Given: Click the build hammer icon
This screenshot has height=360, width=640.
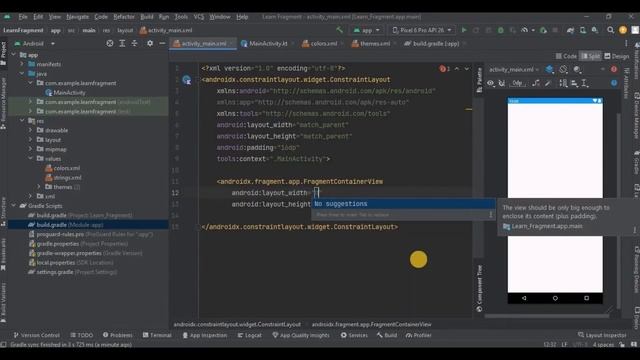Looking at the screenshot, I should (339, 30).
